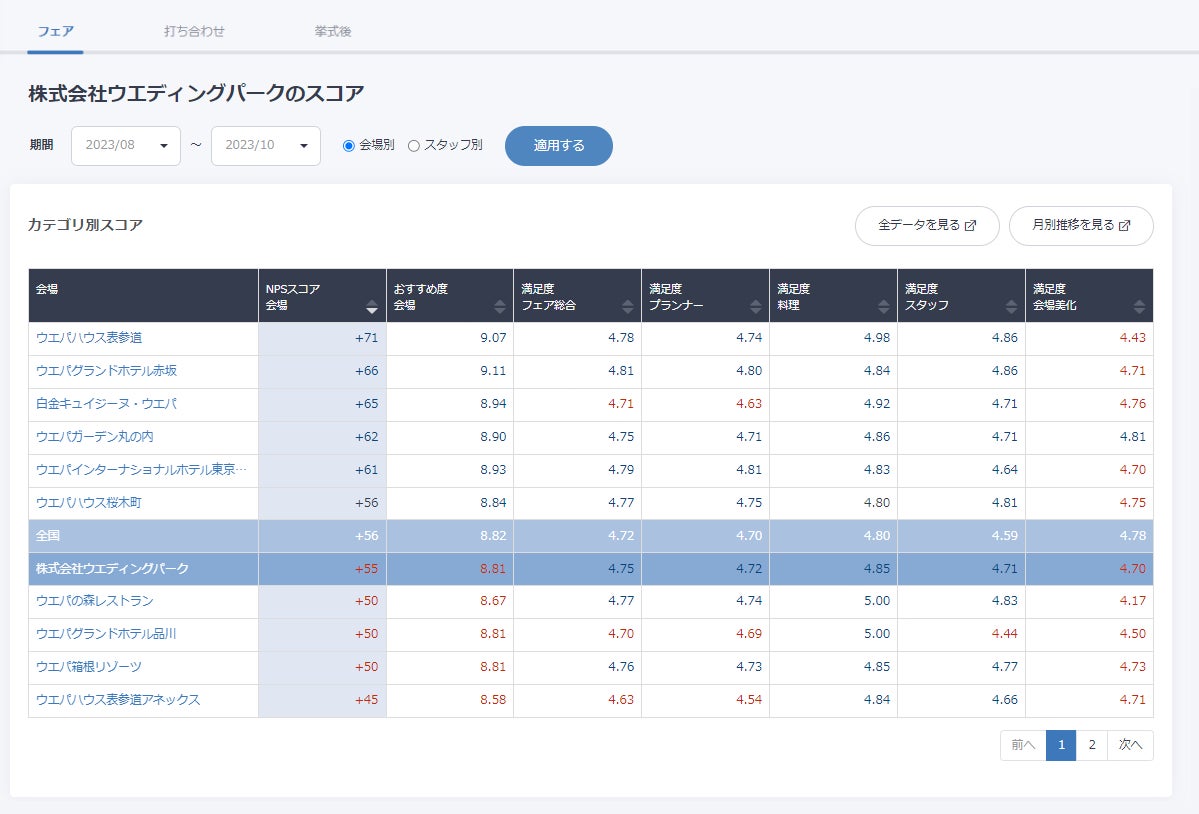1199x814 pixels.
Task: Click the 次へ pagination button
Action: tap(1130, 745)
